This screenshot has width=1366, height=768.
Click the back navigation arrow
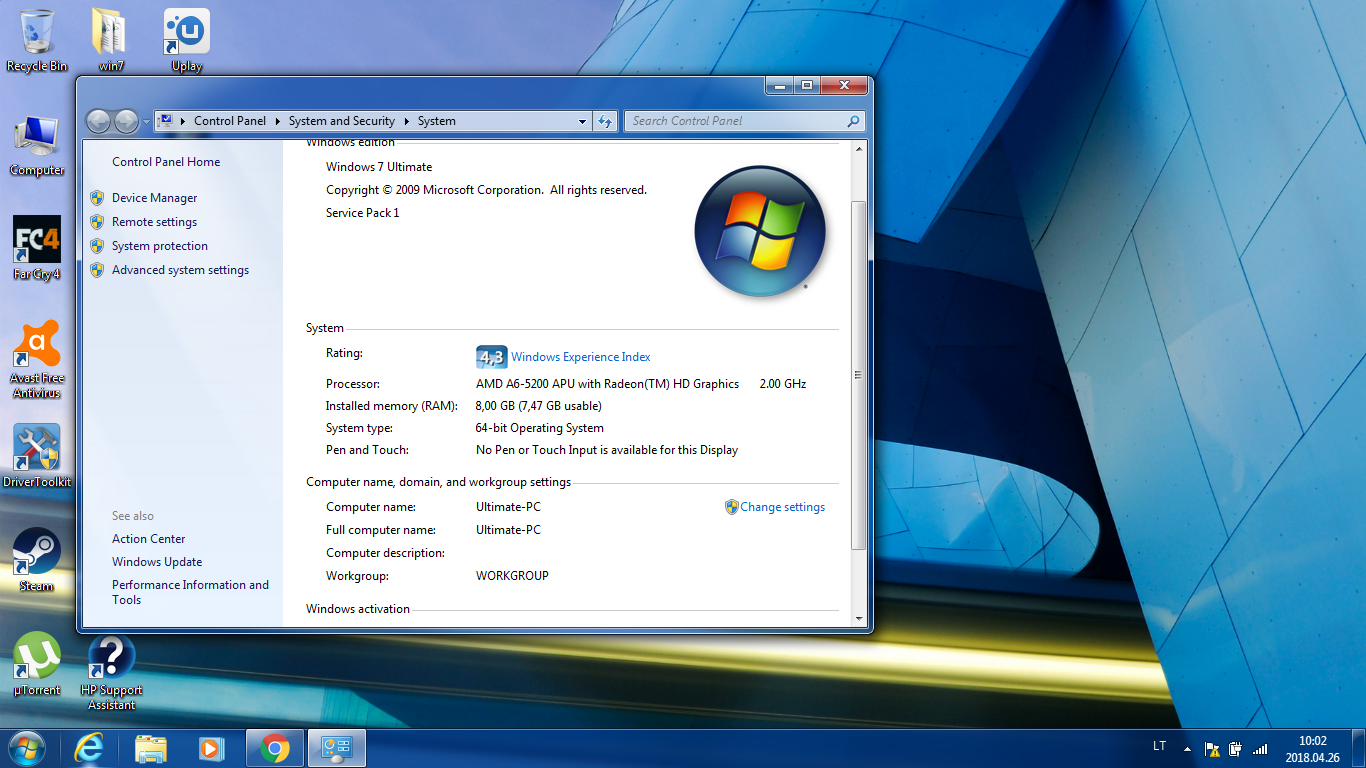point(98,121)
